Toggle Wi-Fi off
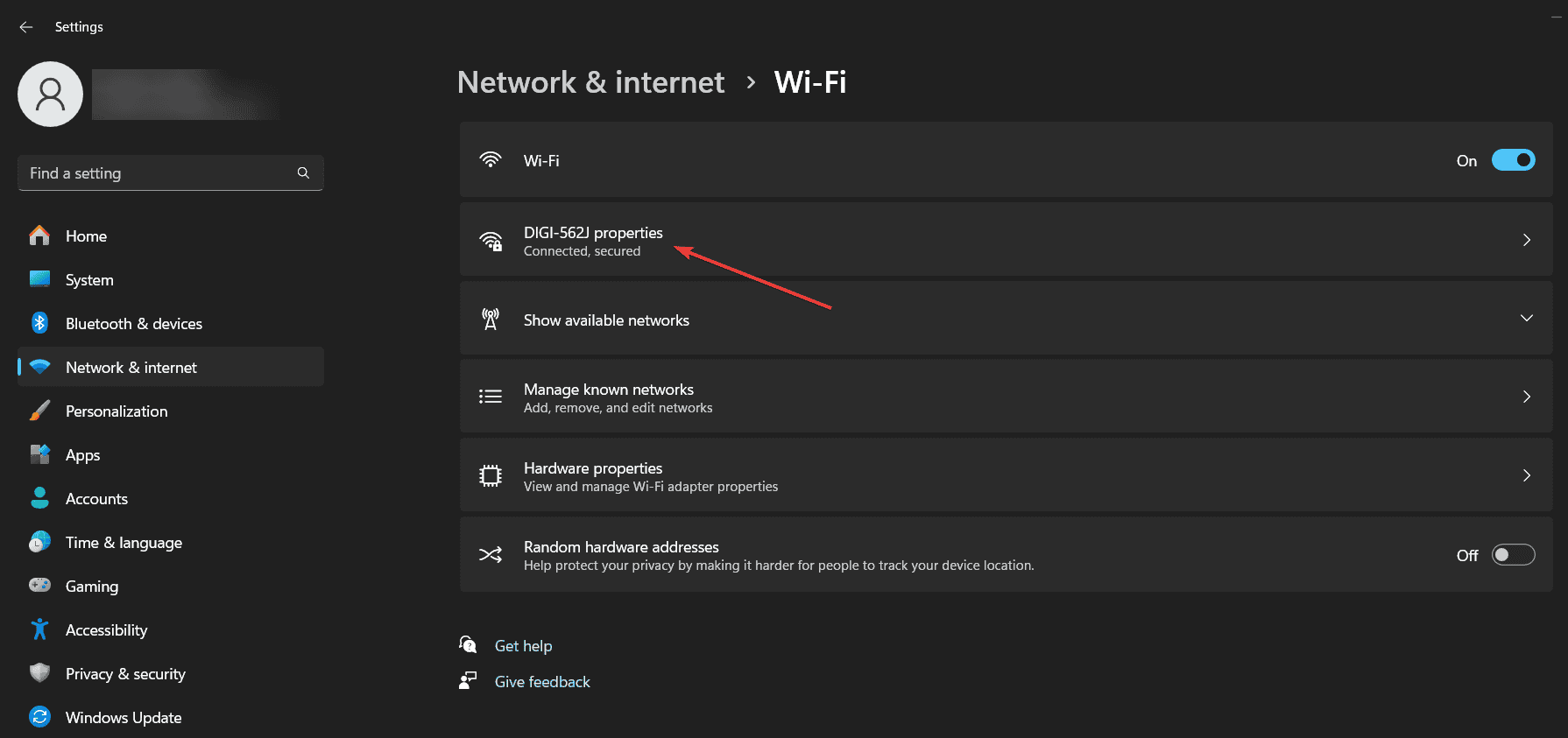The height and width of the screenshot is (738, 1568). (1513, 160)
